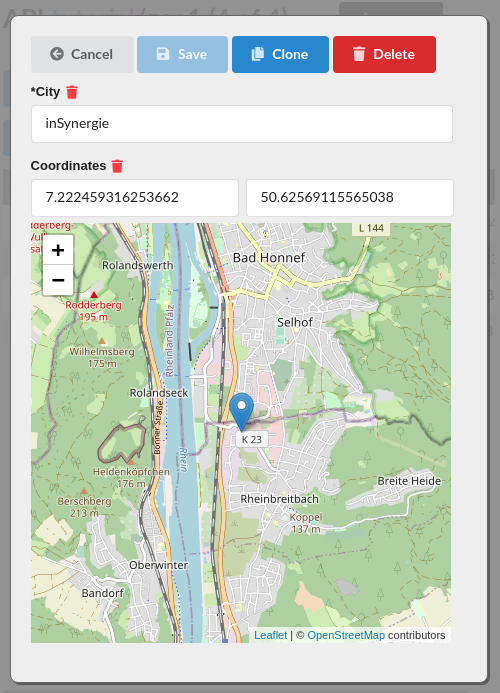Image resolution: width=500 pixels, height=693 pixels.
Task: Remove Coordinates using red trash icon
Action: 117,166
